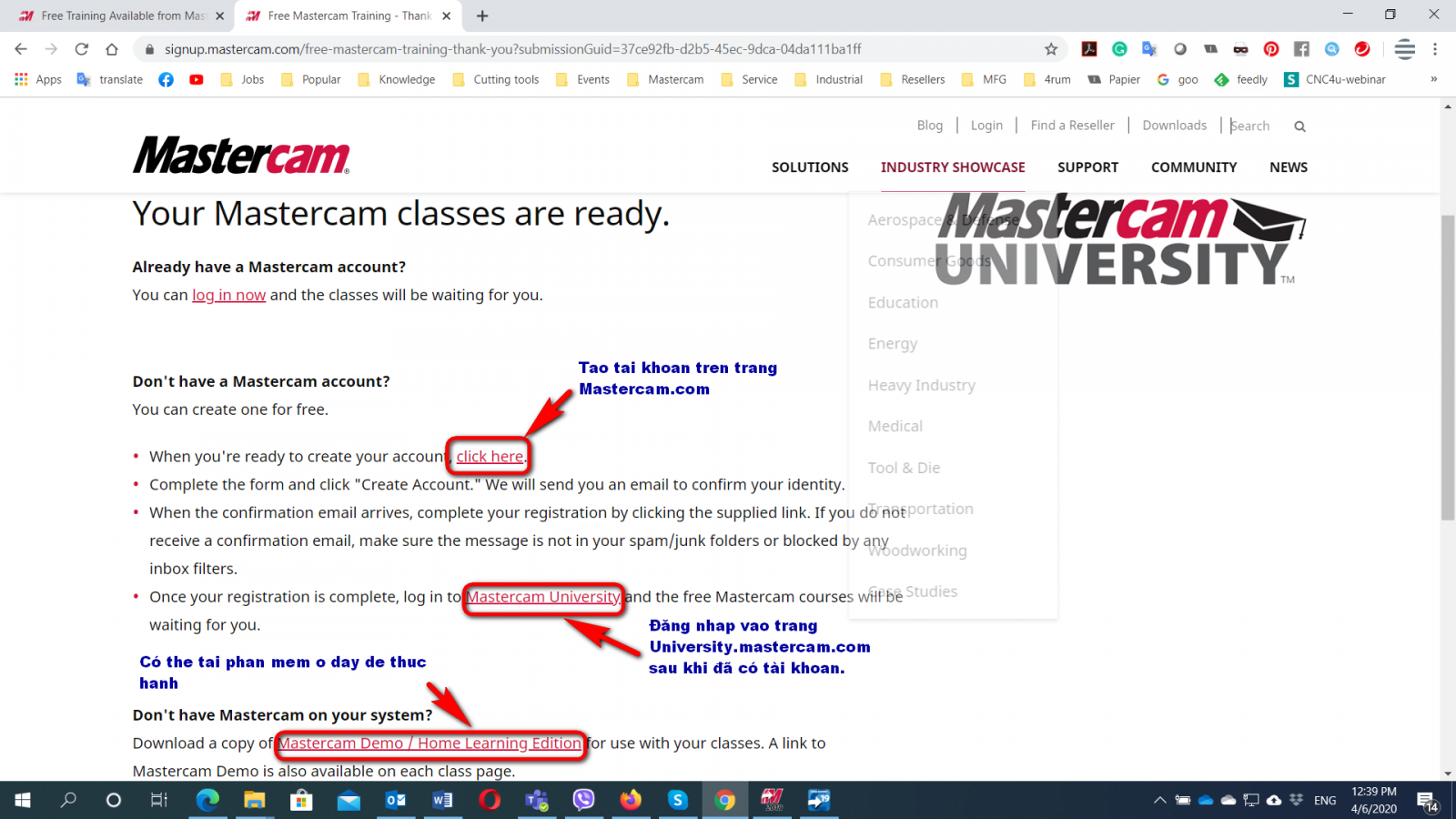
Task: Go to the Blog page
Action: click(930, 126)
